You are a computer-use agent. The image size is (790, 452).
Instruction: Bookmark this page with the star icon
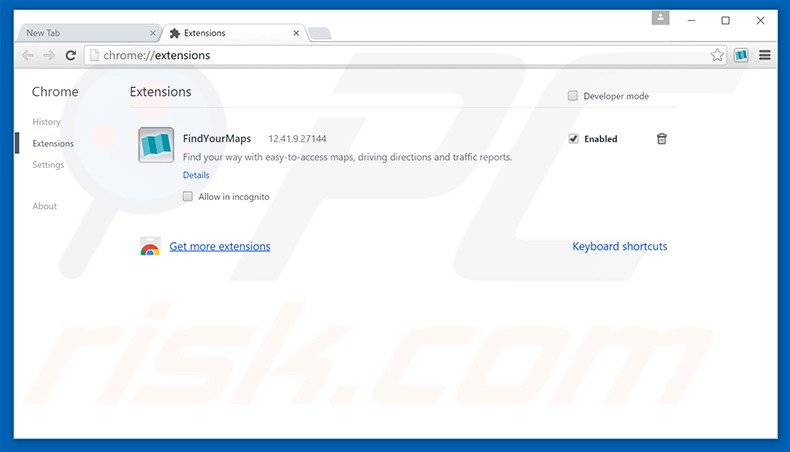717,55
